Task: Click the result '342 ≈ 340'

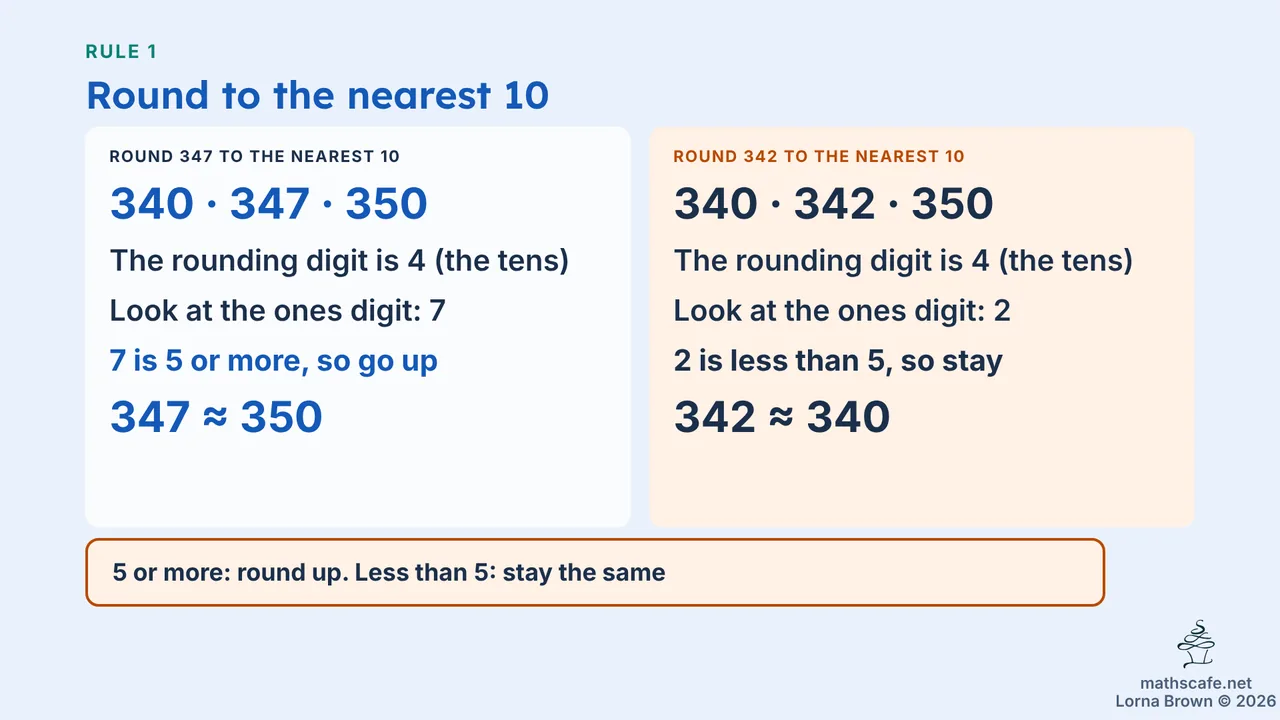Action: (782, 417)
